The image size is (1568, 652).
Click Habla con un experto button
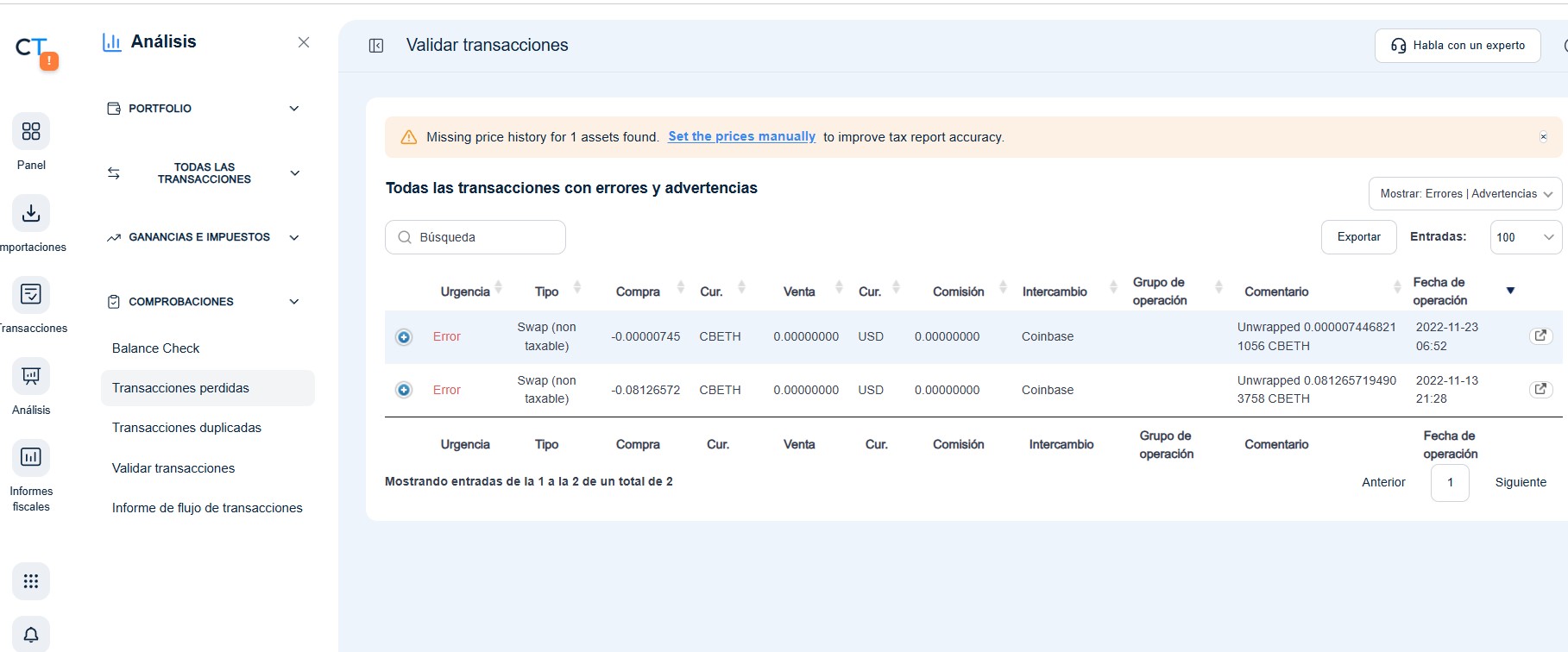(1458, 46)
